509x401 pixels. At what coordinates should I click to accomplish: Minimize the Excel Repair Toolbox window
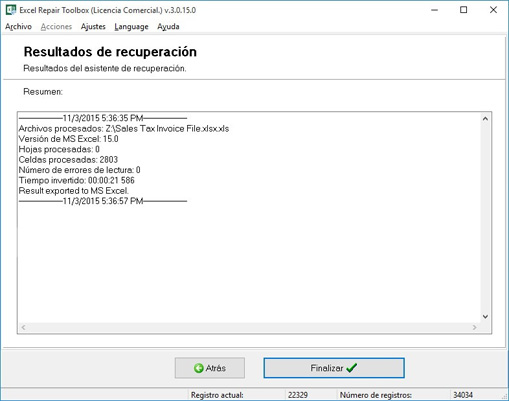pyautogui.click(x=434, y=10)
